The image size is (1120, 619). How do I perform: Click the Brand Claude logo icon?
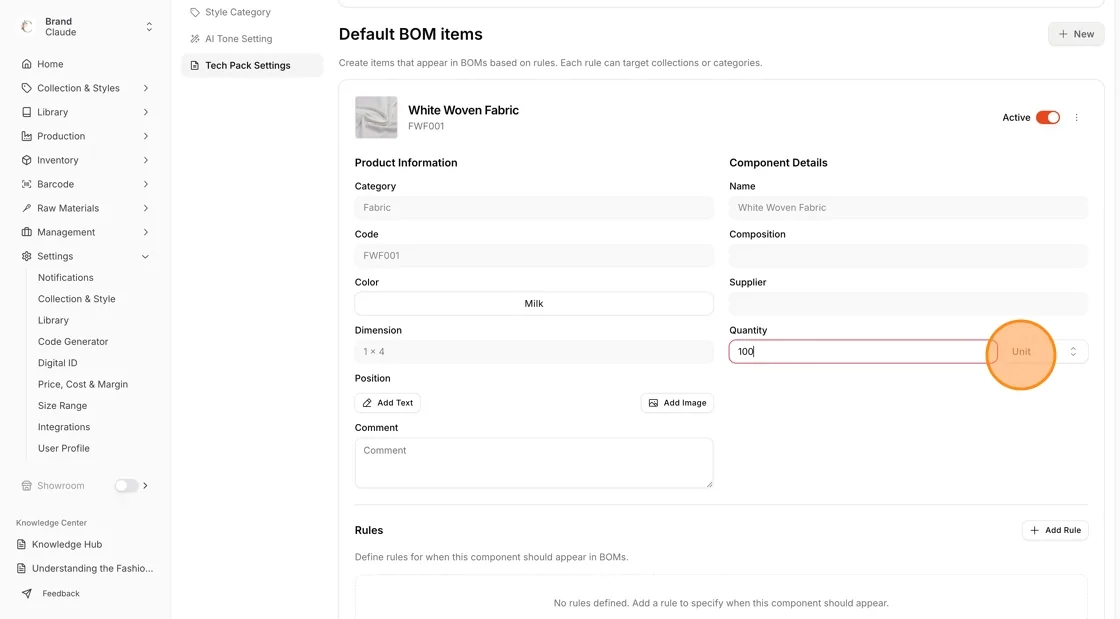tap(26, 26)
